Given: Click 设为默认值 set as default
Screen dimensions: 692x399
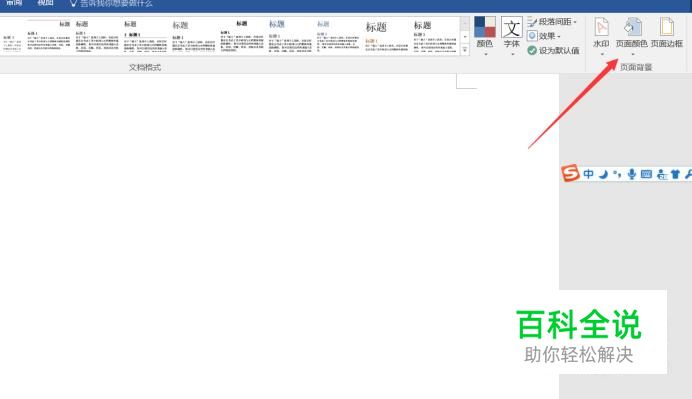Looking at the screenshot, I should tap(553, 50).
